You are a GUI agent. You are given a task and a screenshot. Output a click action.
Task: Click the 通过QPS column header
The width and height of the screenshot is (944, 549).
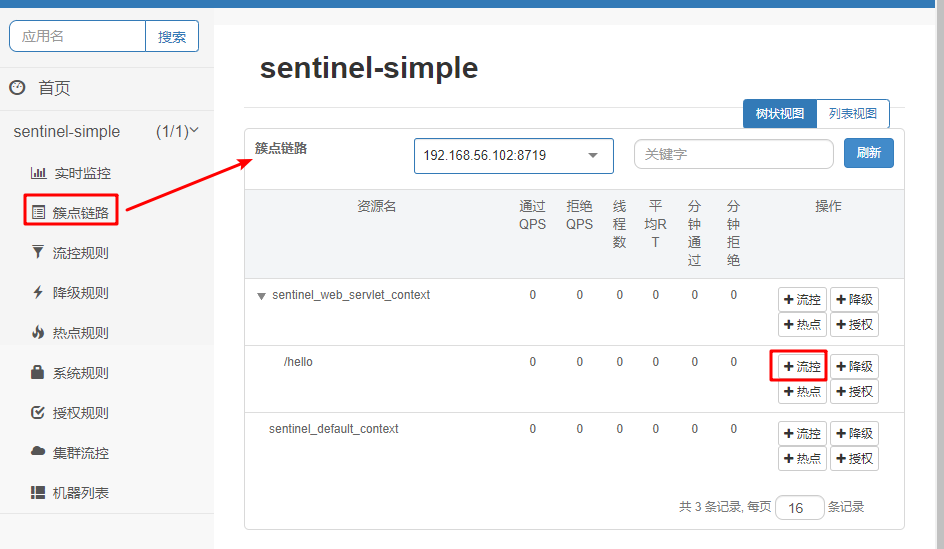532,216
